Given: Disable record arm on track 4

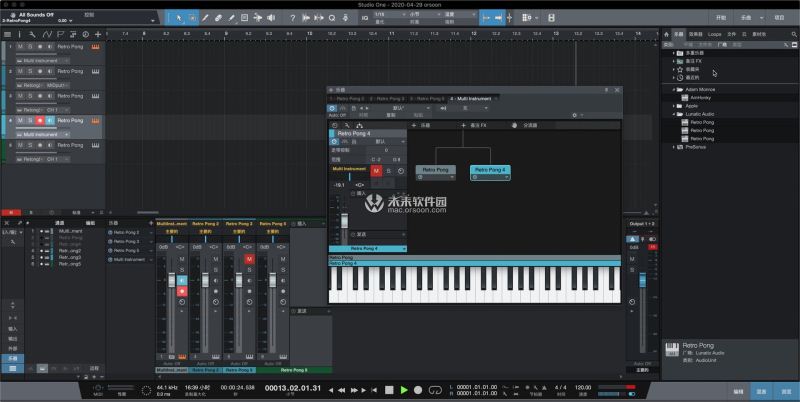Looking at the screenshot, I should click(x=40, y=120).
